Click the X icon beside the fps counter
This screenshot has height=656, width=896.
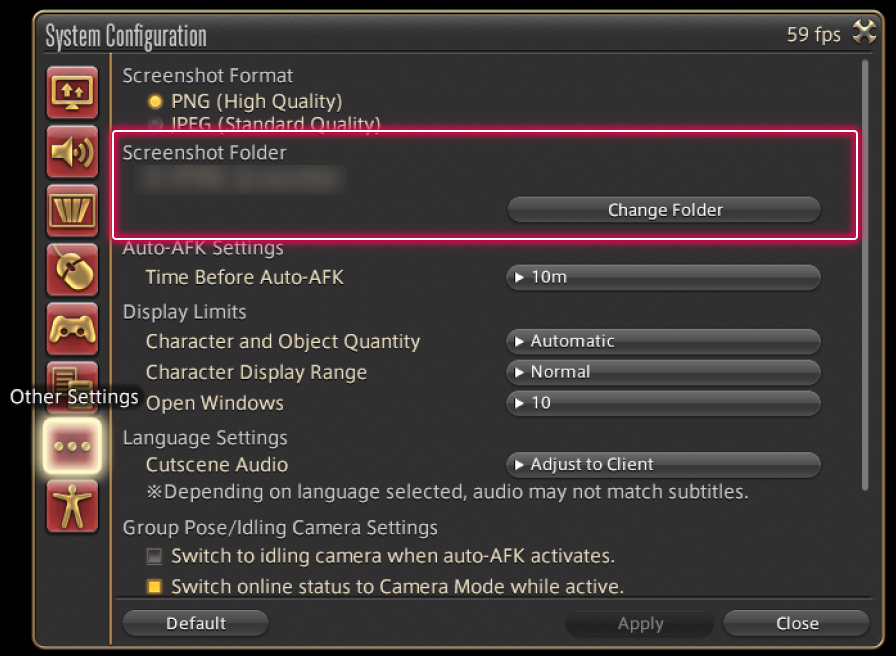[863, 34]
